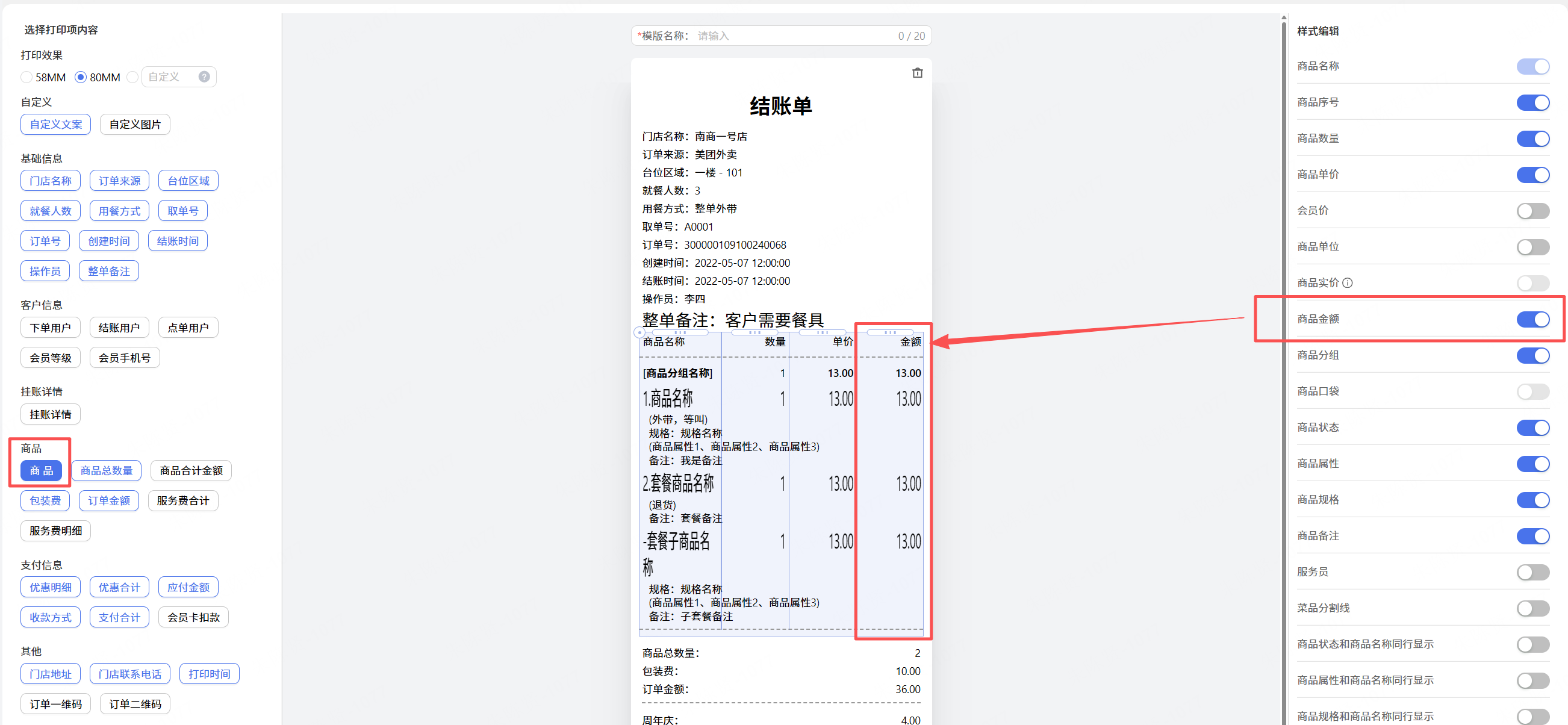
Task: Disable the 商品序号 switch
Action: [x=1532, y=102]
